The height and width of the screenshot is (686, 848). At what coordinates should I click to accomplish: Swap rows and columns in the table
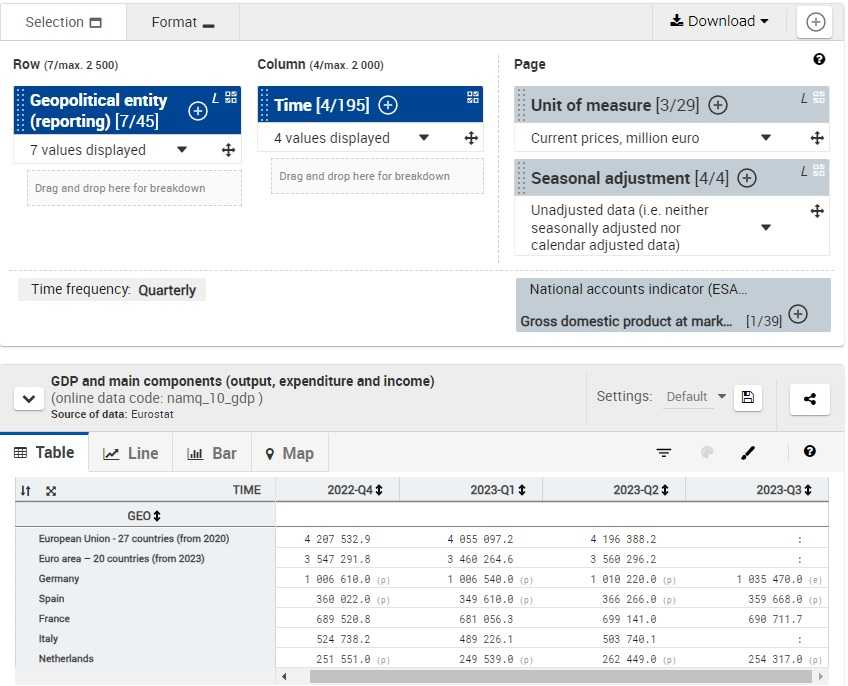[26, 491]
